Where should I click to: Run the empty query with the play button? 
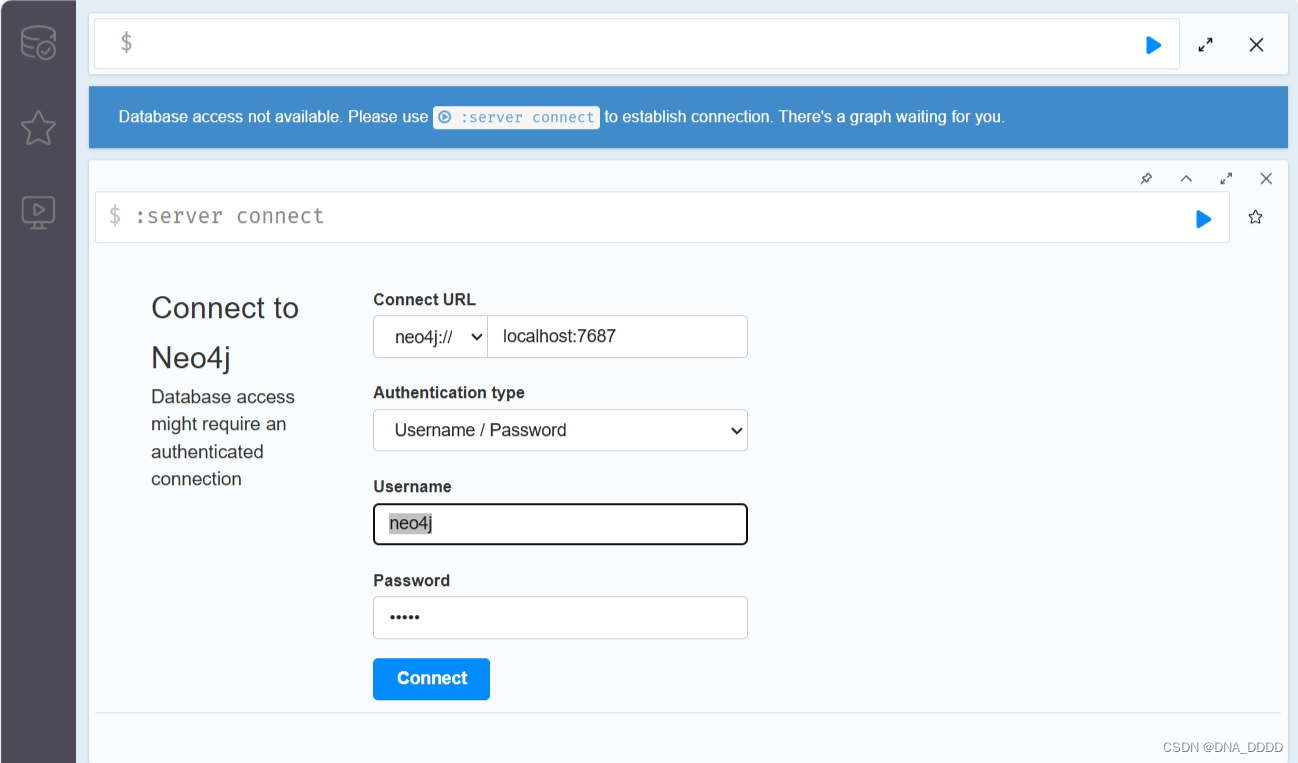(1153, 44)
